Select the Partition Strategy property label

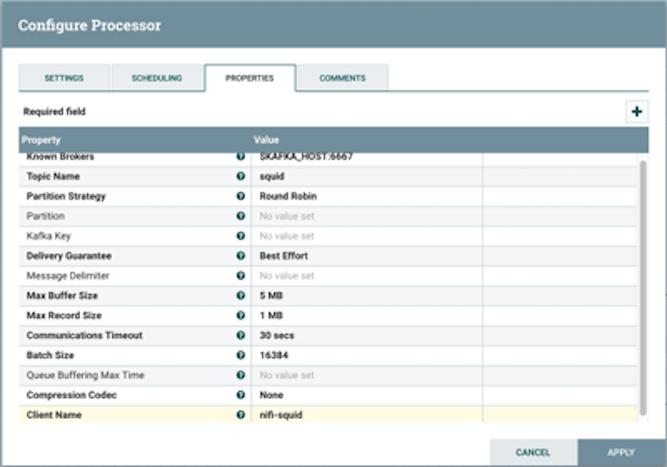click(x=66, y=196)
